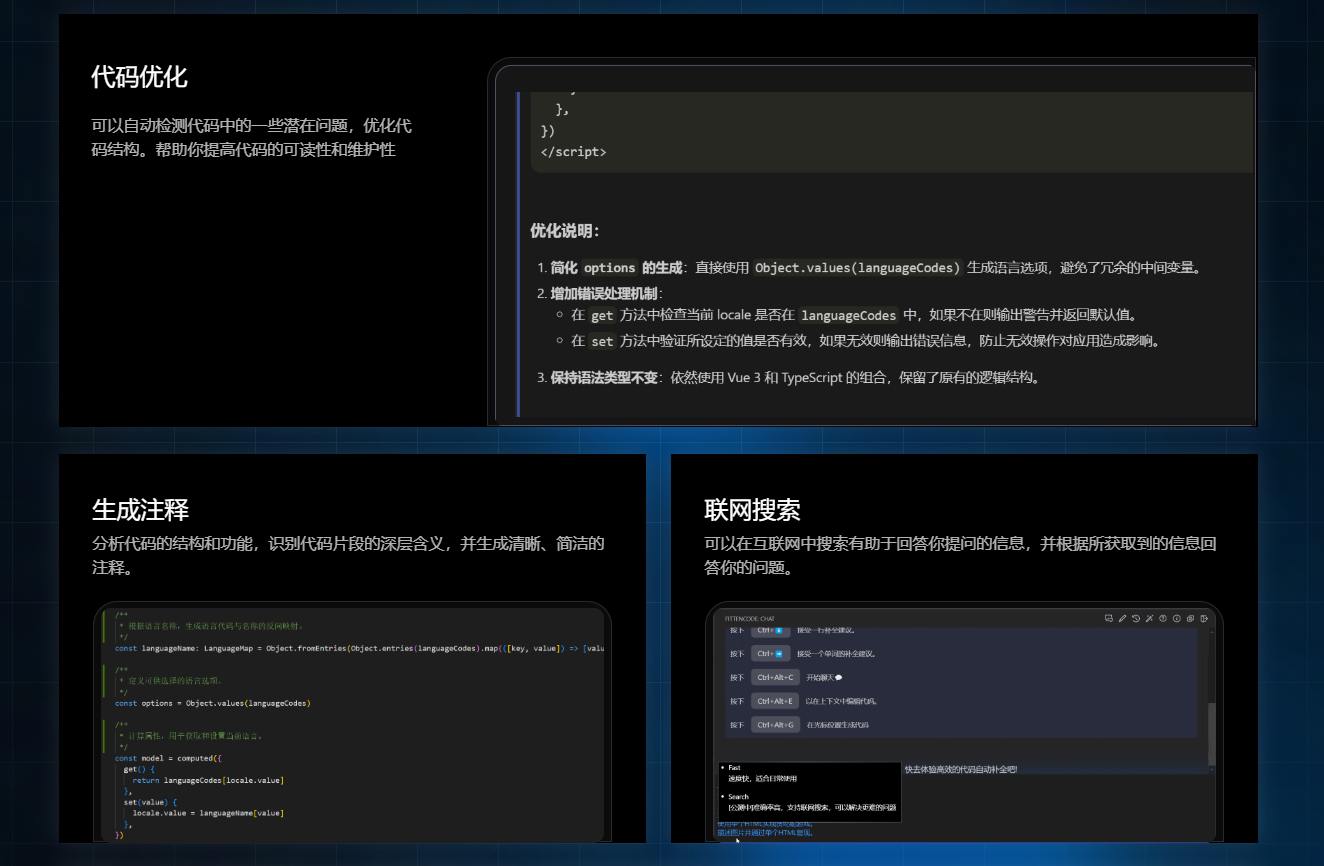1324x866 pixels.
Task: Click the 代码优化 heading
Action: (x=139, y=77)
